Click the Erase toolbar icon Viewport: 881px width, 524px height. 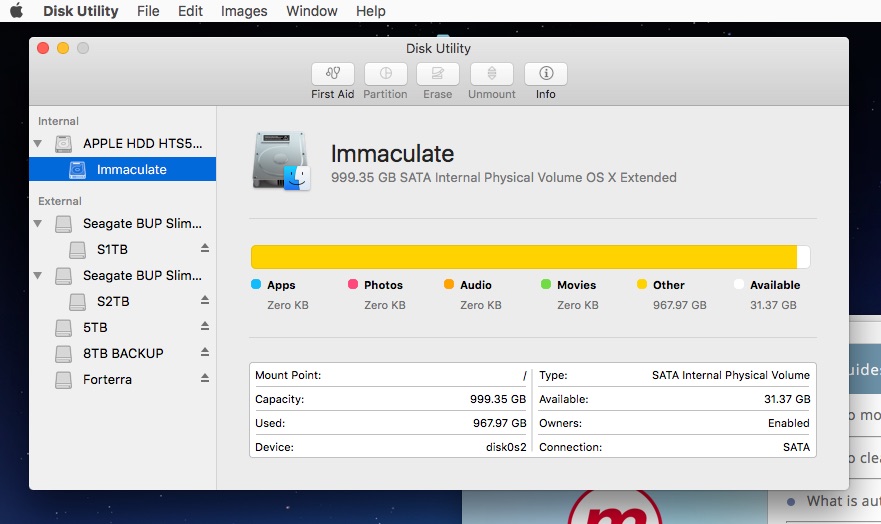click(x=438, y=74)
